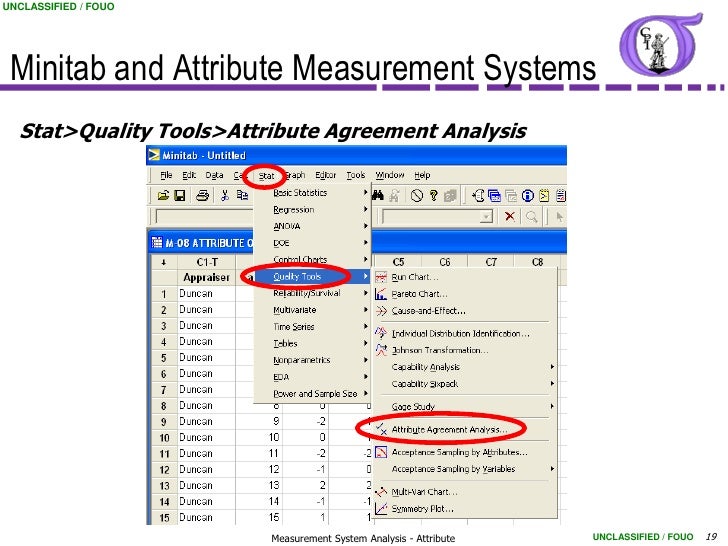Click the Cause-and-Effect fishbone icon
This screenshot has width=728, height=546.
[381, 311]
